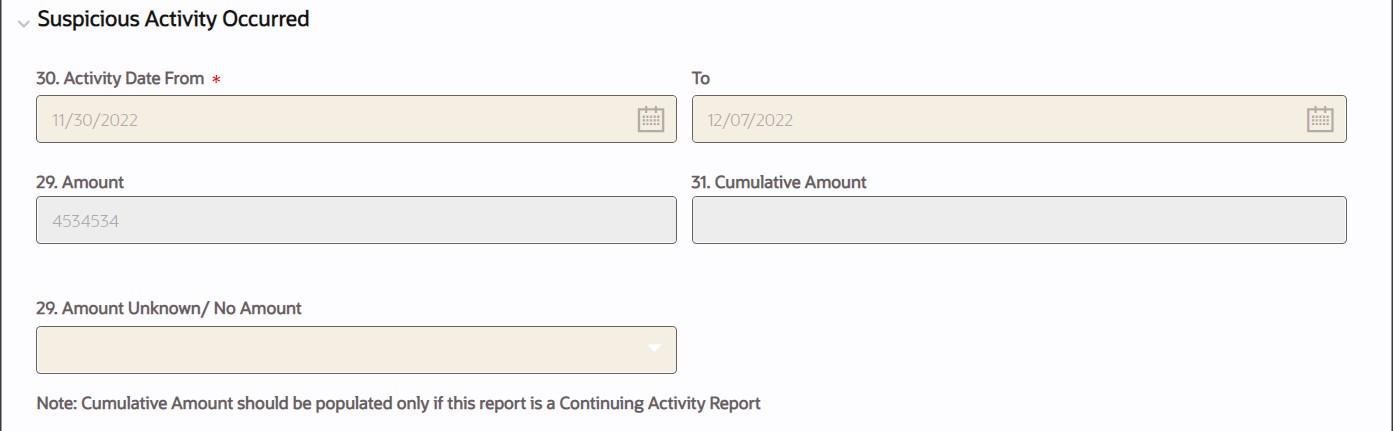This screenshot has width=1393, height=431.
Task: Select the 11/30/2022 date value
Action: coord(95,120)
